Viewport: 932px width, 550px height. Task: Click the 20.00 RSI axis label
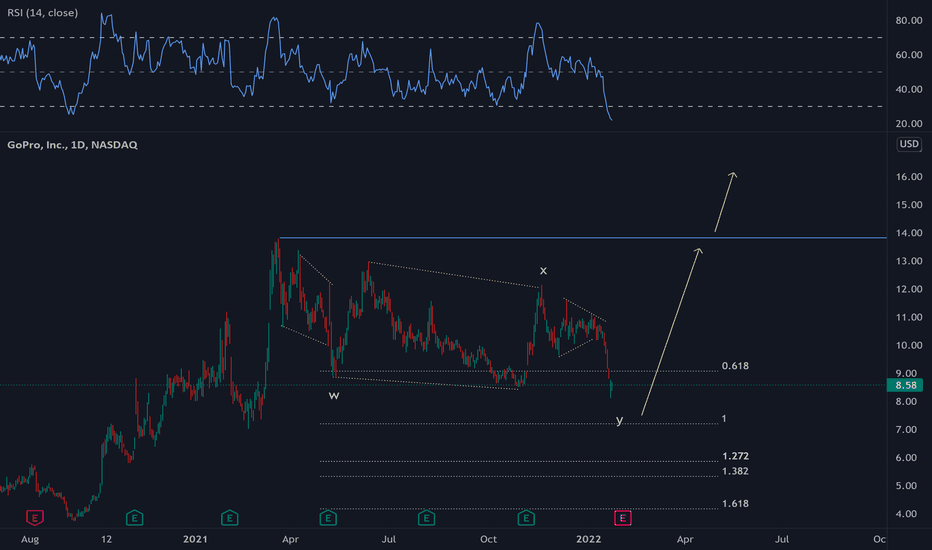pyautogui.click(x=909, y=124)
